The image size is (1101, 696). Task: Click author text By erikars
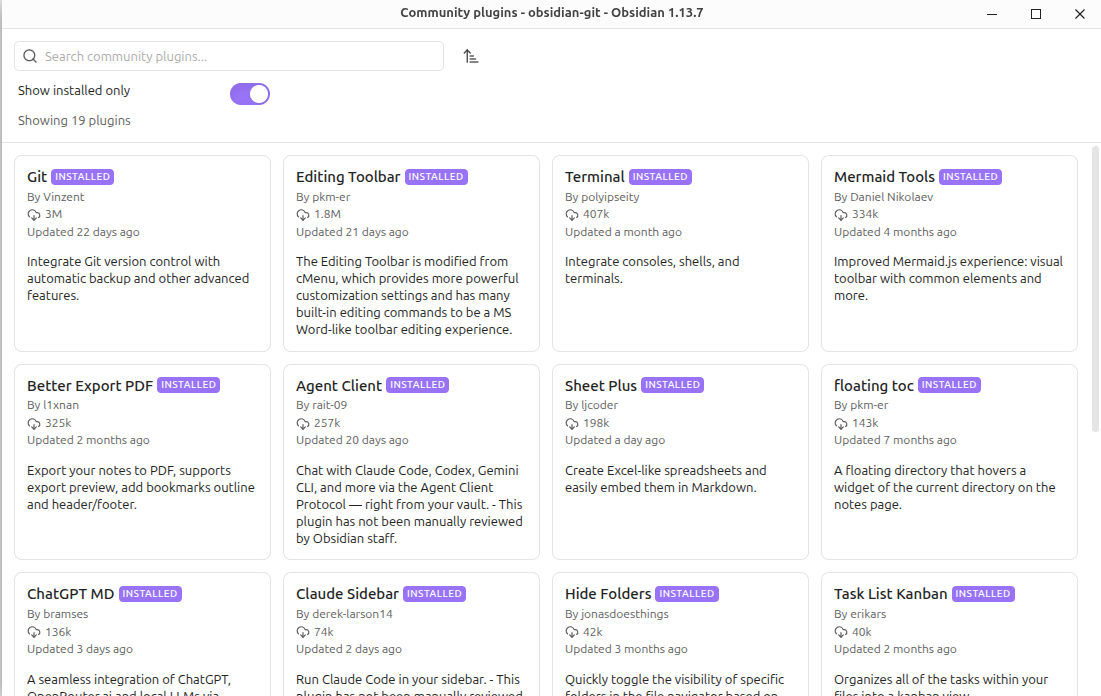coord(860,614)
